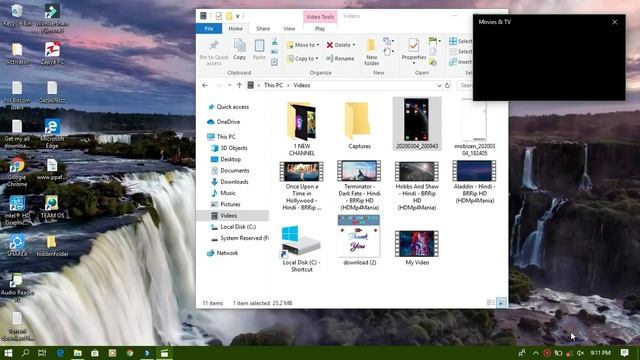Click inside the Explorer search box

point(464,85)
